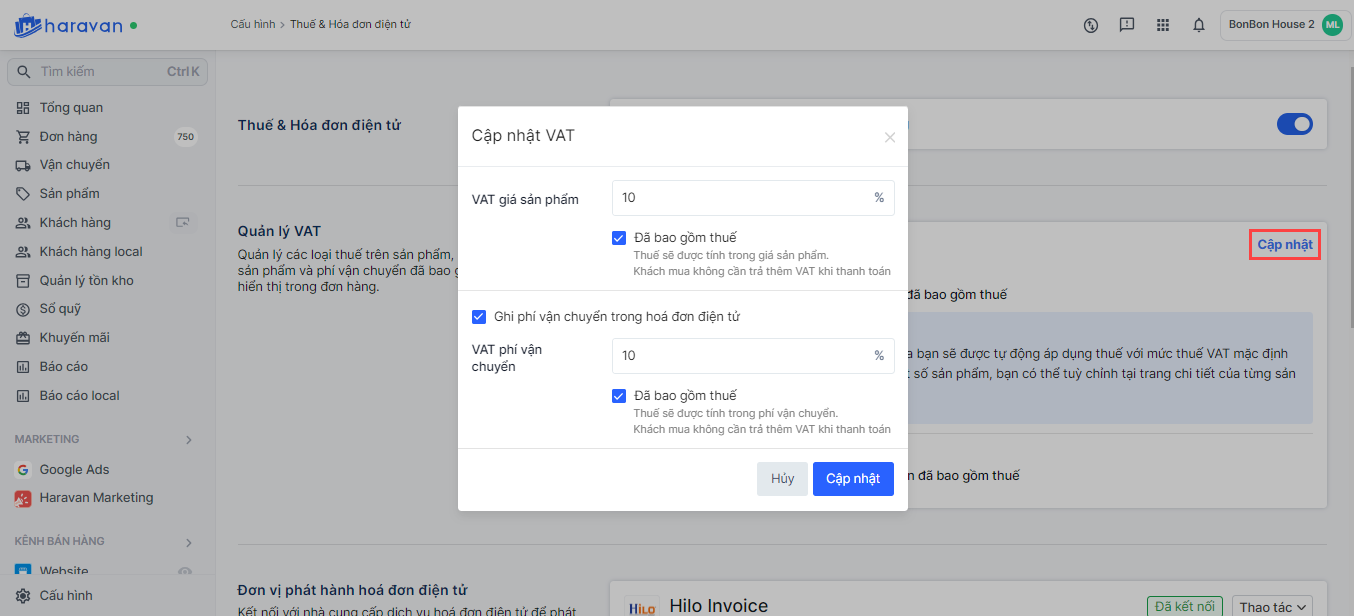
Task: Click the Sản phẩm tag icon
Action: click(x=23, y=194)
